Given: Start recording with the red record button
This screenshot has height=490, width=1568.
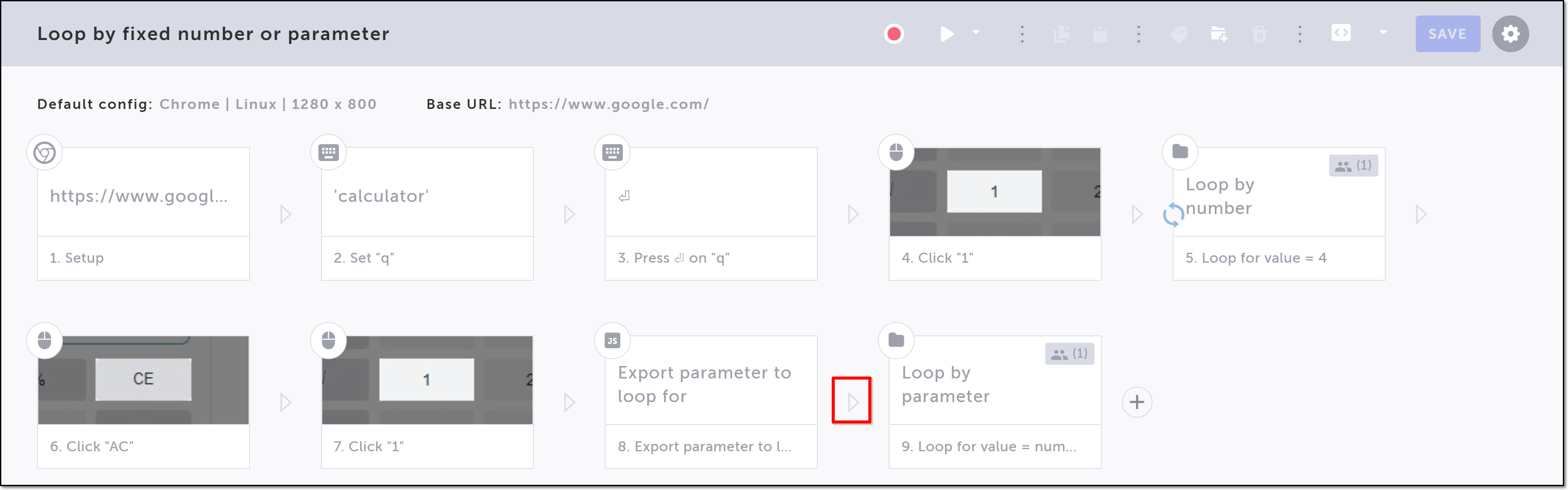Looking at the screenshot, I should pyautogui.click(x=893, y=34).
